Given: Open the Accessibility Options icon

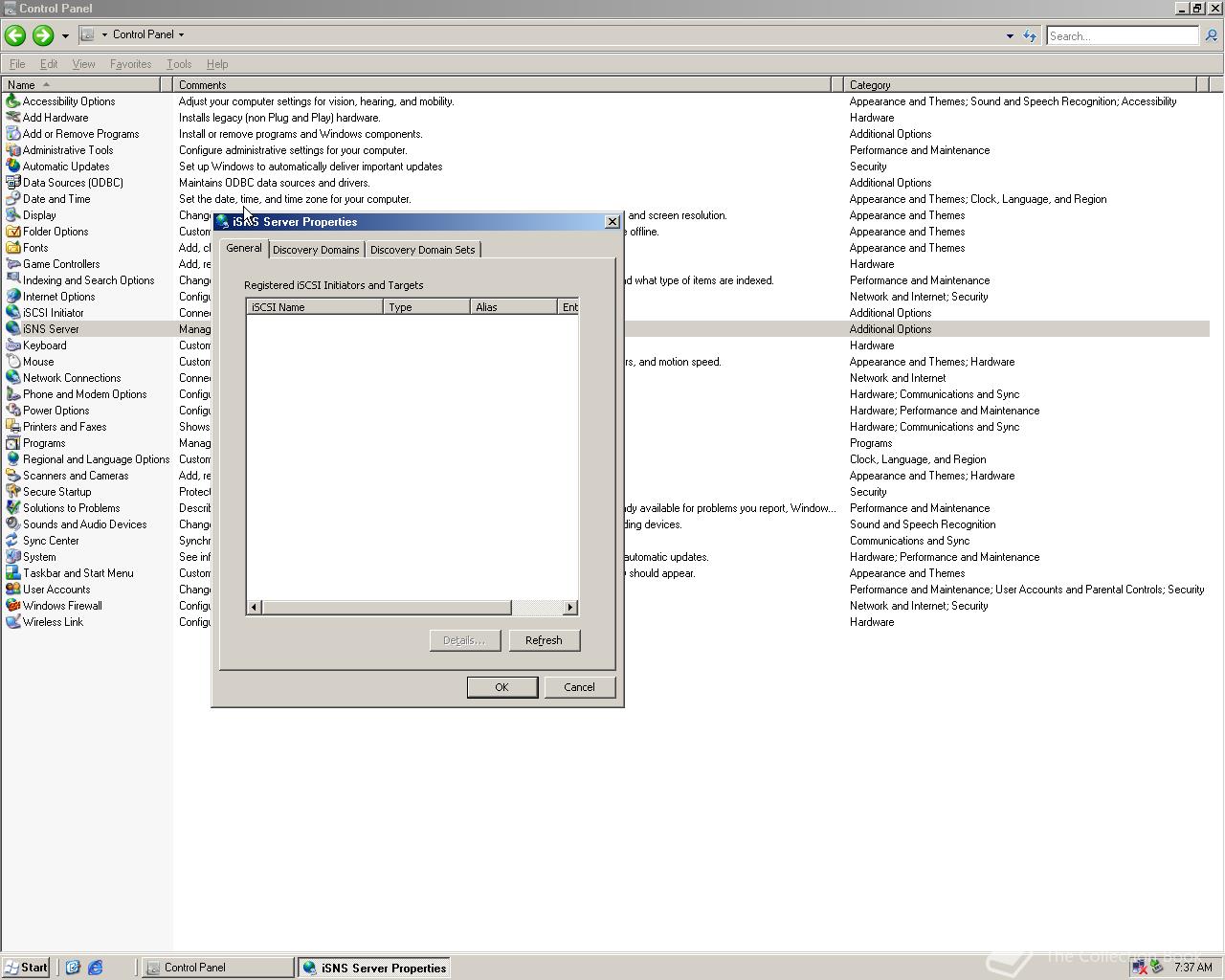Looking at the screenshot, I should (x=13, y=101).
